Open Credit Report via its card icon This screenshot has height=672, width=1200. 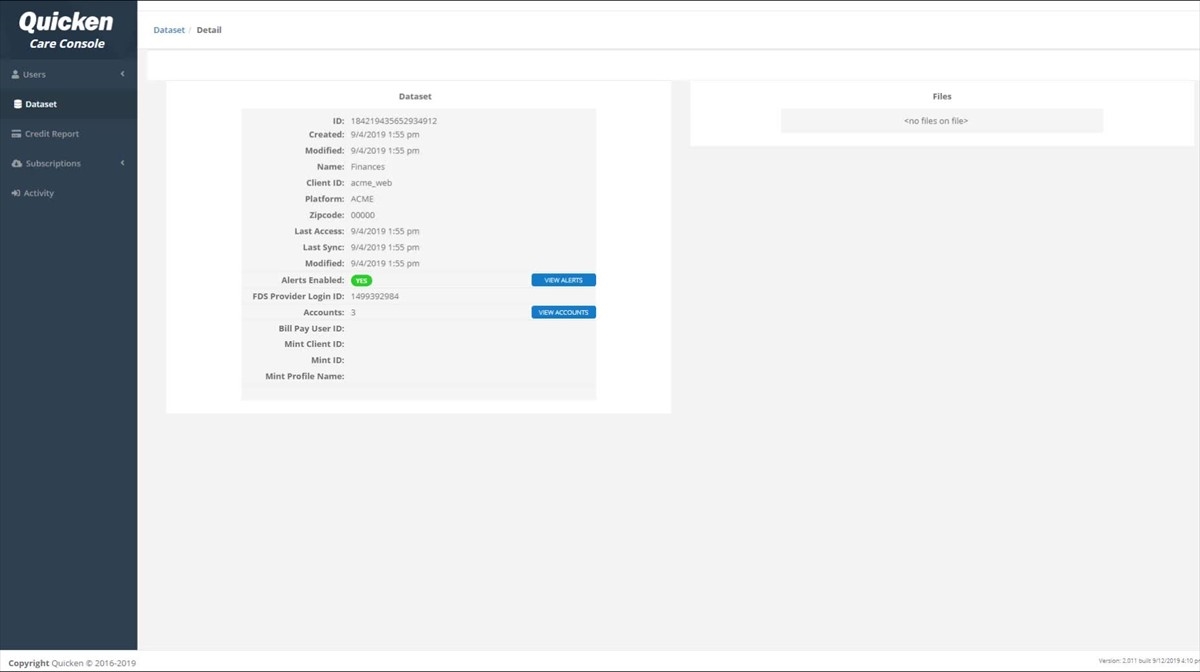(x=16, y=134)
